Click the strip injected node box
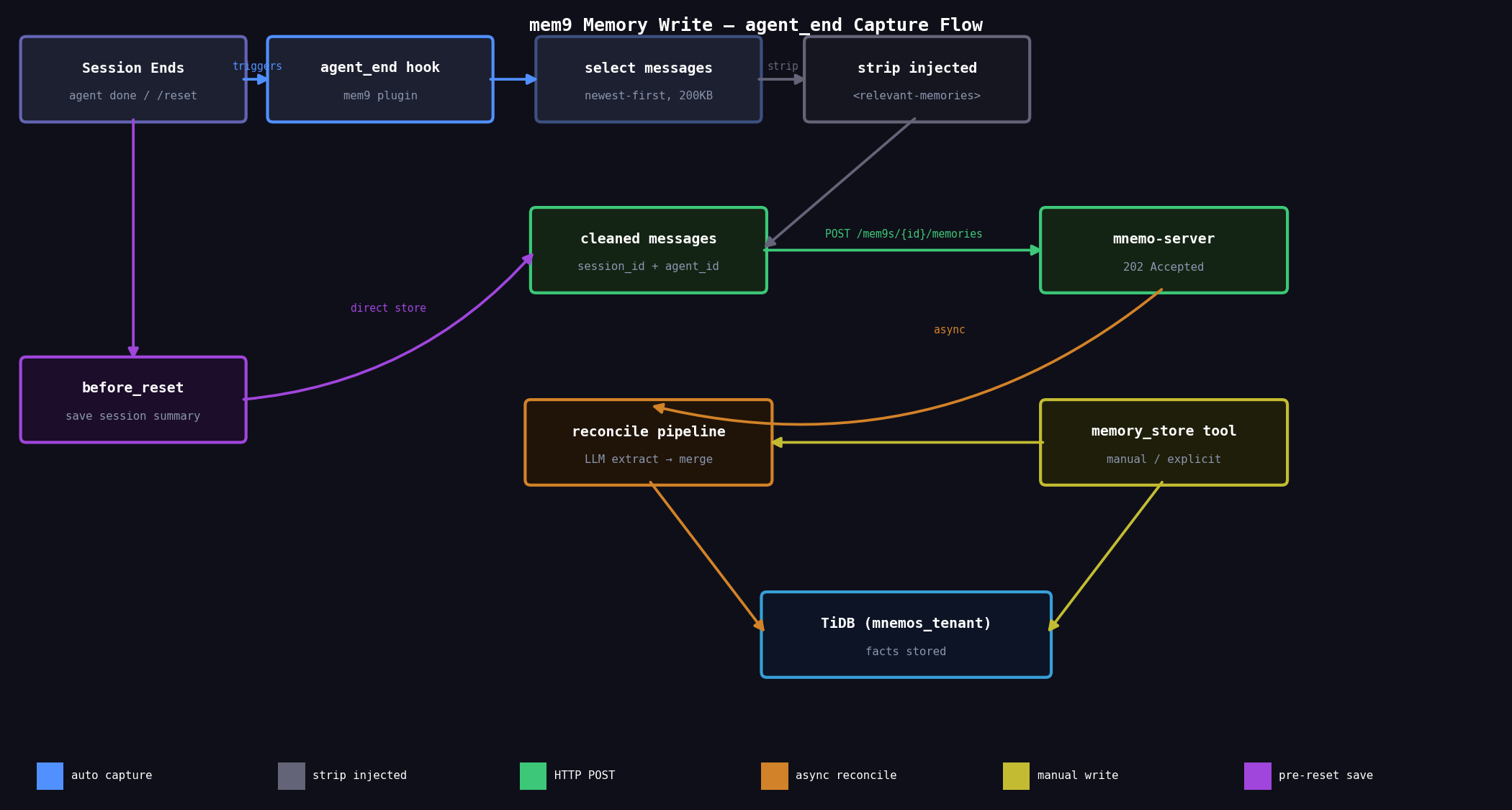Screen dimensions: 1512x810 pyautogui.click(x=917, y=79)
